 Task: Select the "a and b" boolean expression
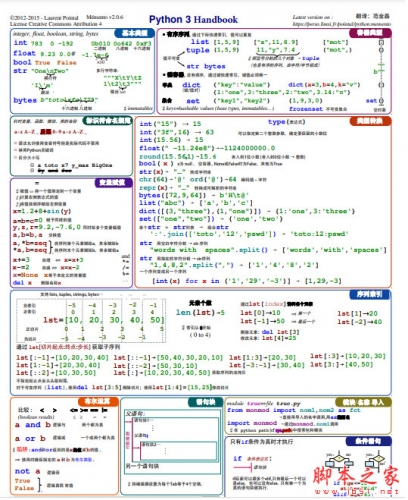33,425
